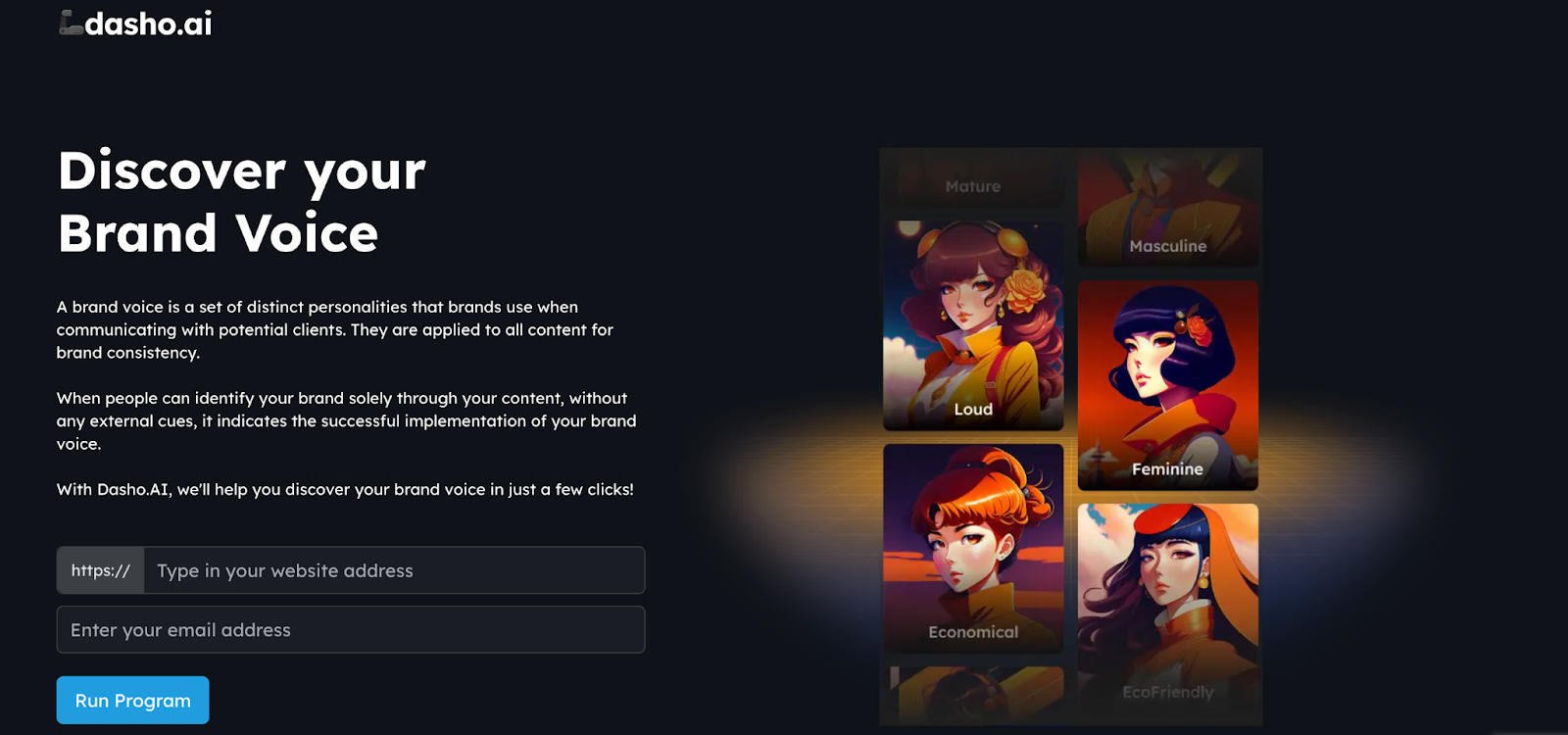Open the dasho.ai home link text
Image resolution: width=1568 pixels, height=735 pixels.
coord(148,24)
